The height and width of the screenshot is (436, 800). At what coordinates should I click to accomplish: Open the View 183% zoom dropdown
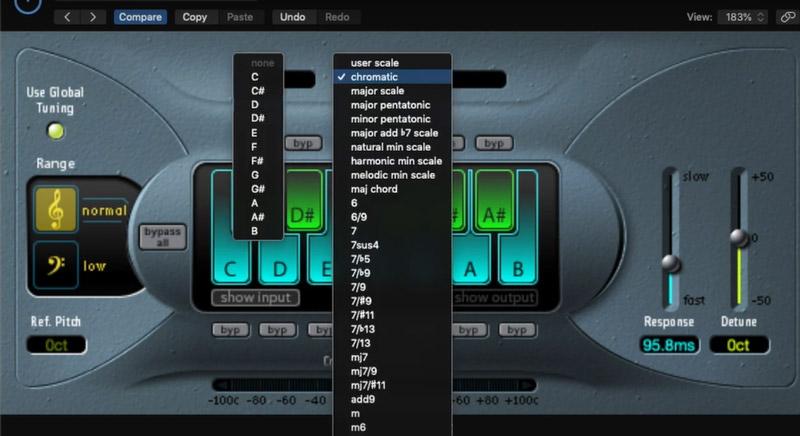click(x=744, y=17)
